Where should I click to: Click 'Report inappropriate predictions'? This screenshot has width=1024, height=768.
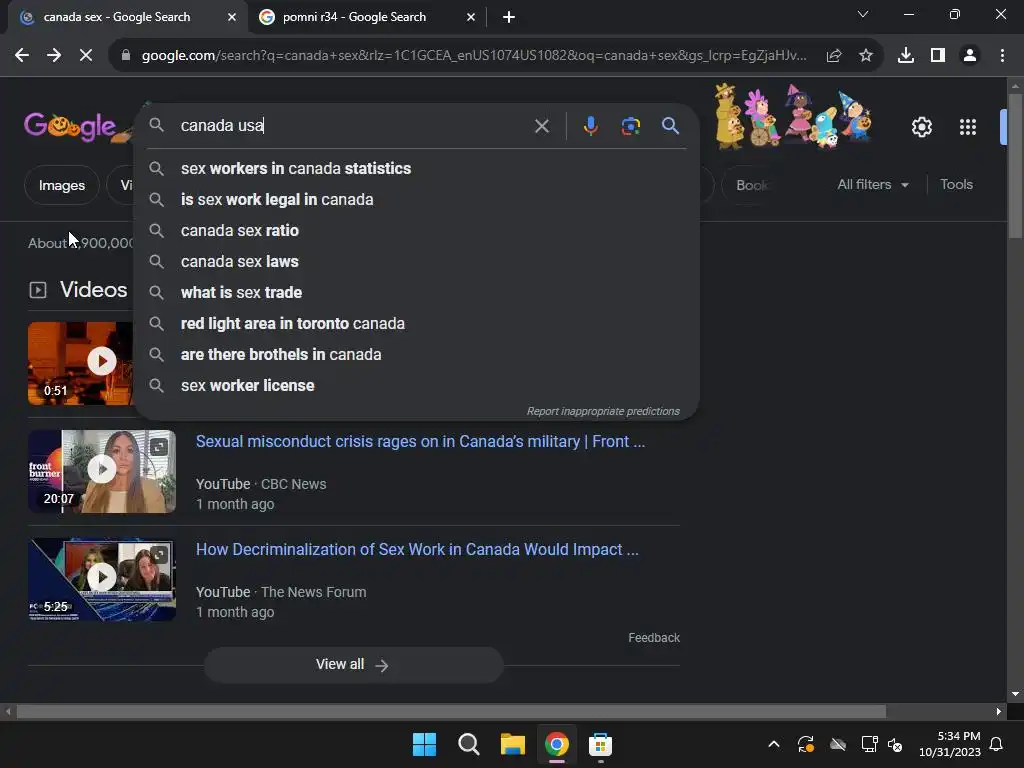[x=603, y=411]
